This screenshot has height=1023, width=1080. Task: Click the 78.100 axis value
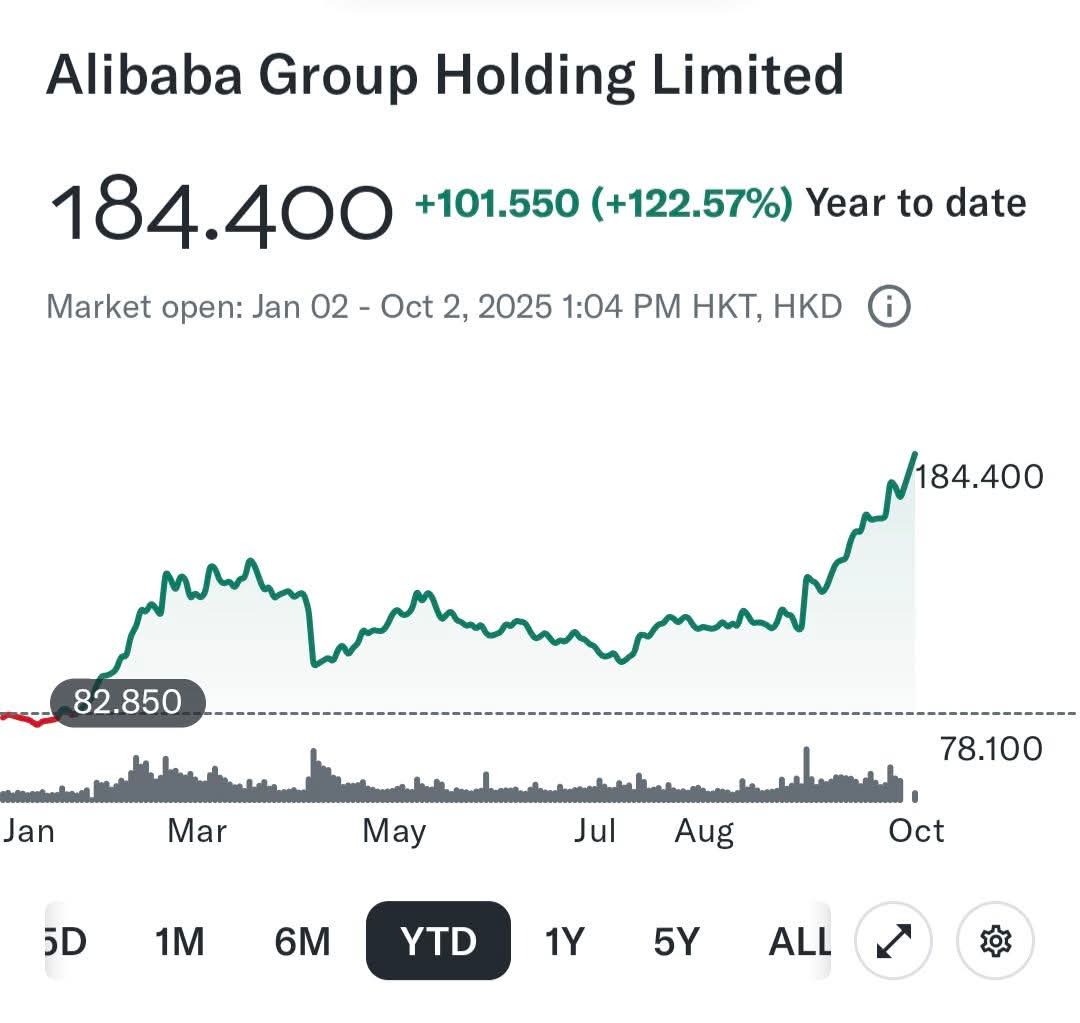[991, 748]
